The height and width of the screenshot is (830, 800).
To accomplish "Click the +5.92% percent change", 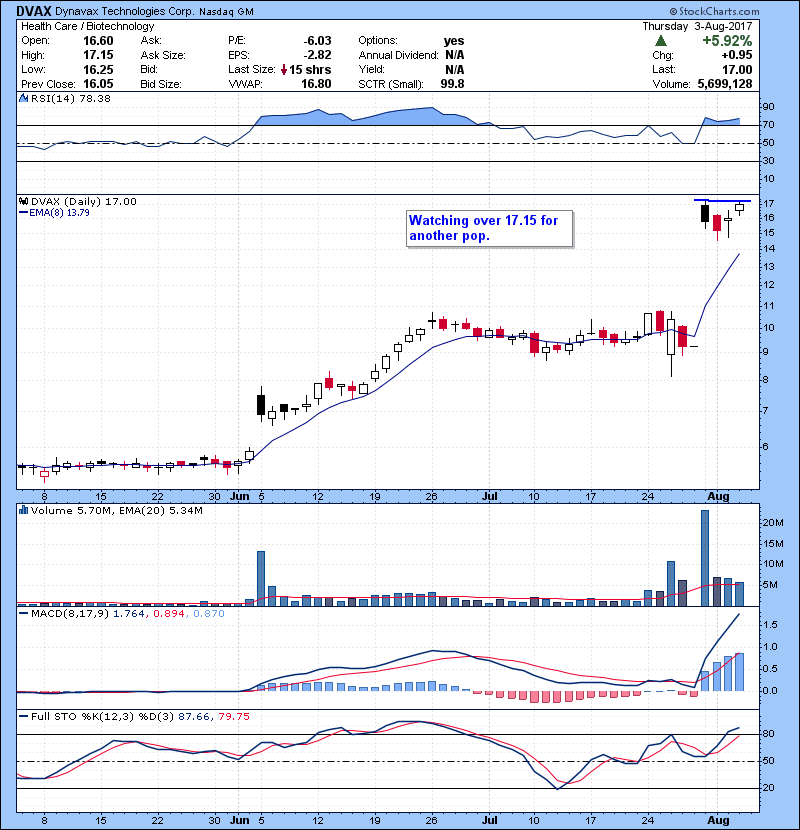I will click(727, 41).
